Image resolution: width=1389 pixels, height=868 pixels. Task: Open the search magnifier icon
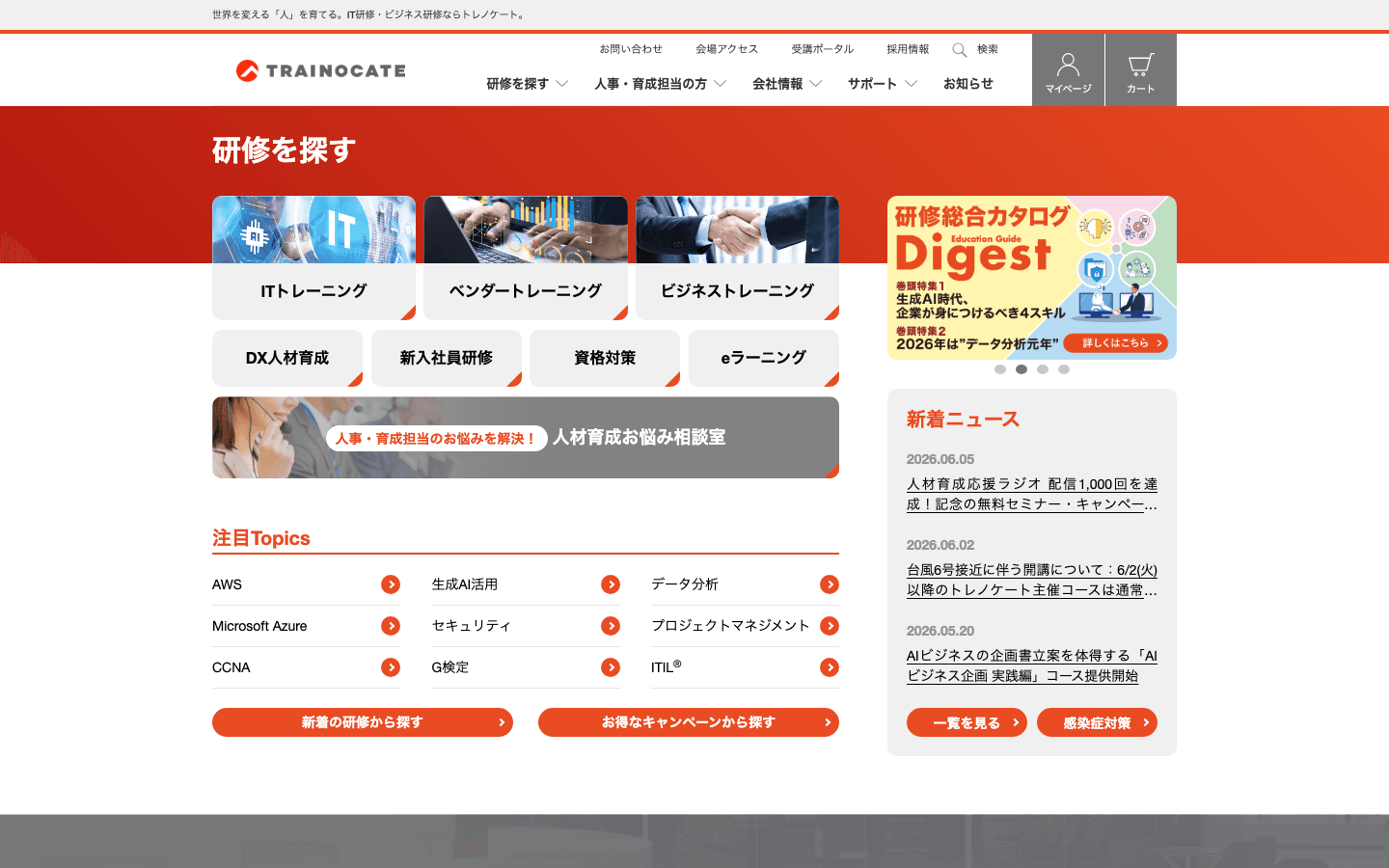pos(960,50)
